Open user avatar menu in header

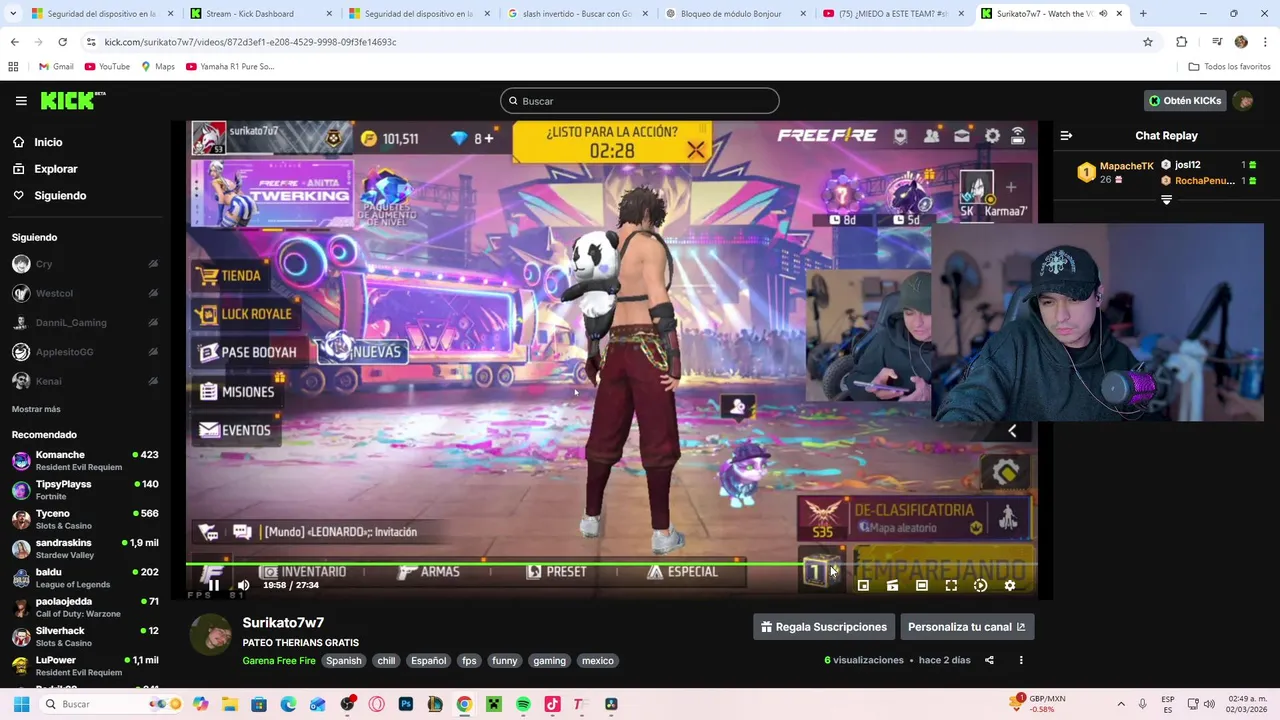[x=1243, y=101]
